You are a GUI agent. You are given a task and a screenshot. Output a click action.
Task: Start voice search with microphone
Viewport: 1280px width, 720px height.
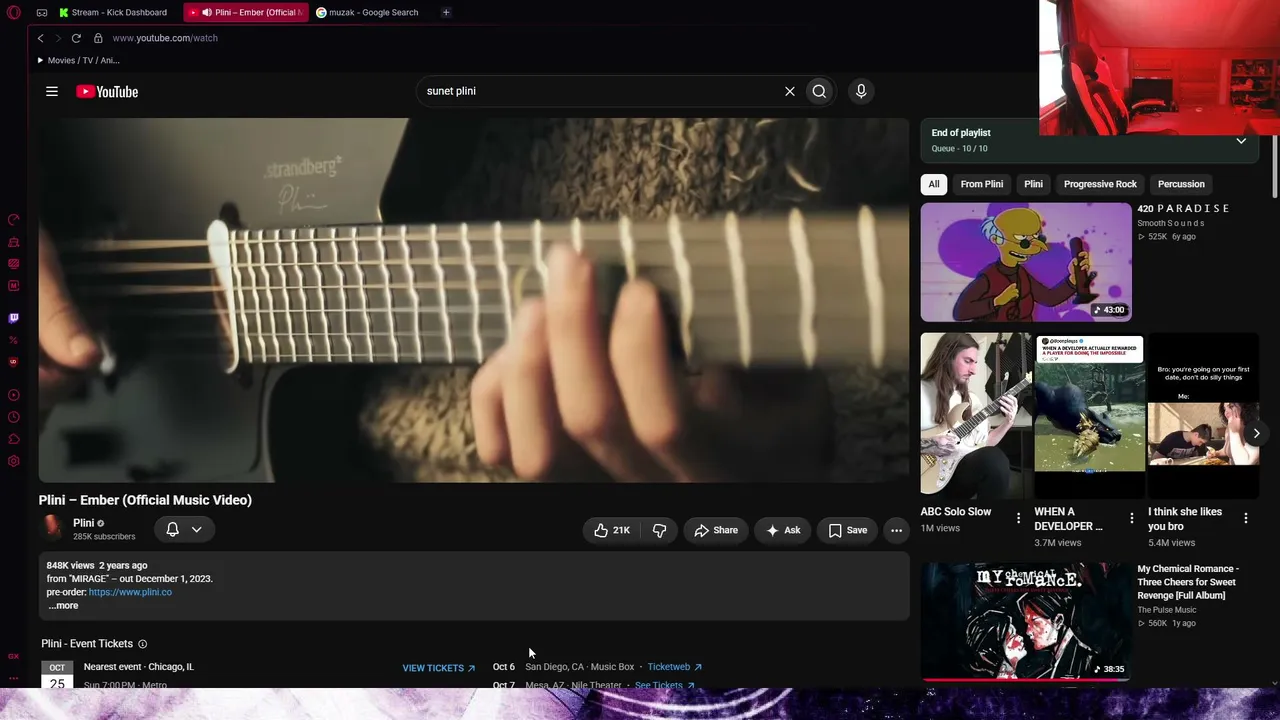pos(861,91)
